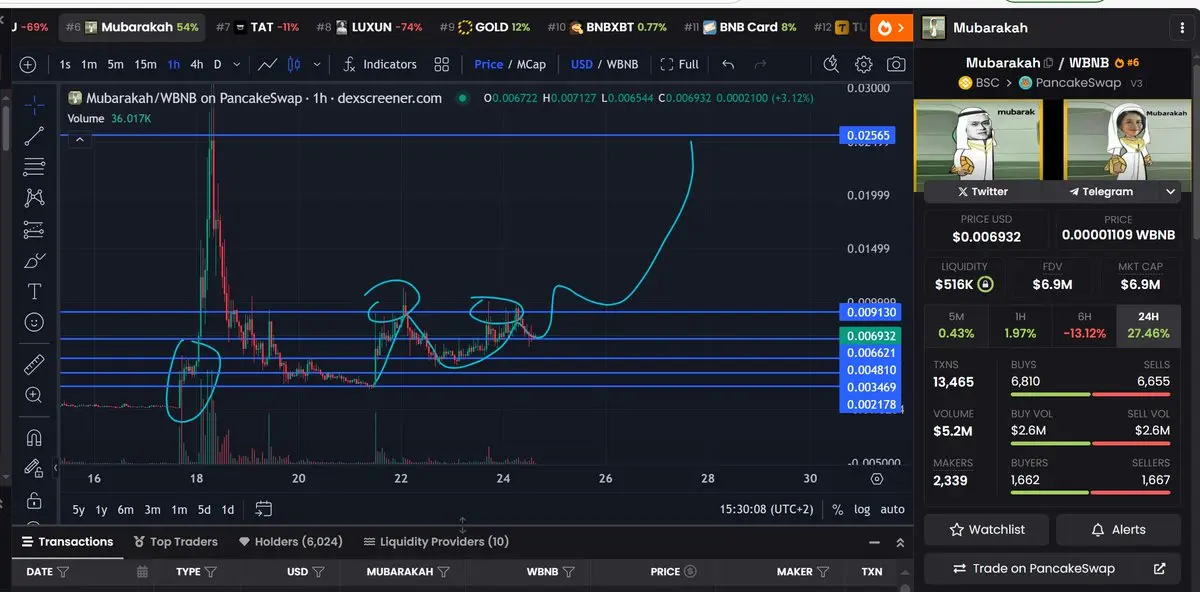Open indicator templates grid icon
The height and width of the screenshot is (592, 1200).
[x=442, y=64]
